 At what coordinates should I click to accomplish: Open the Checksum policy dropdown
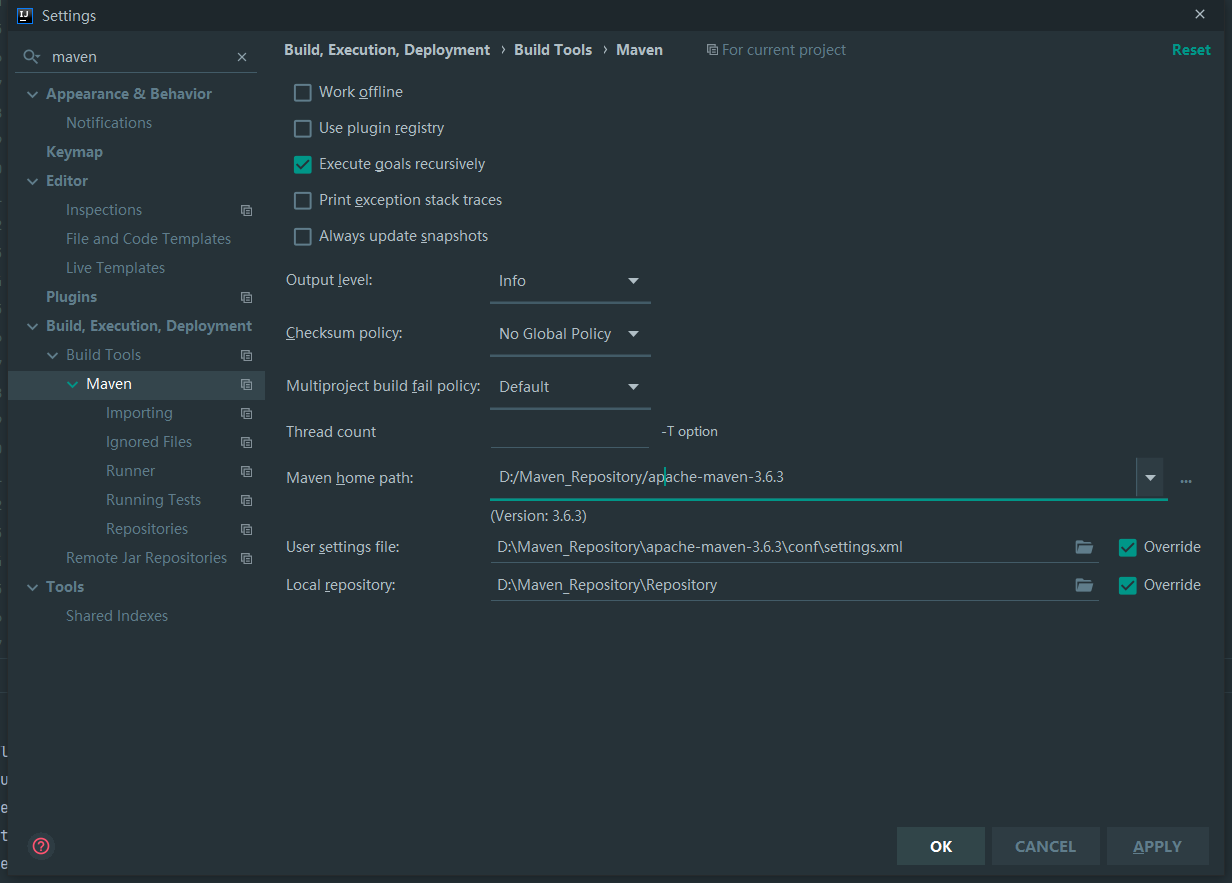pyautogui.click(x=570, y=334)
